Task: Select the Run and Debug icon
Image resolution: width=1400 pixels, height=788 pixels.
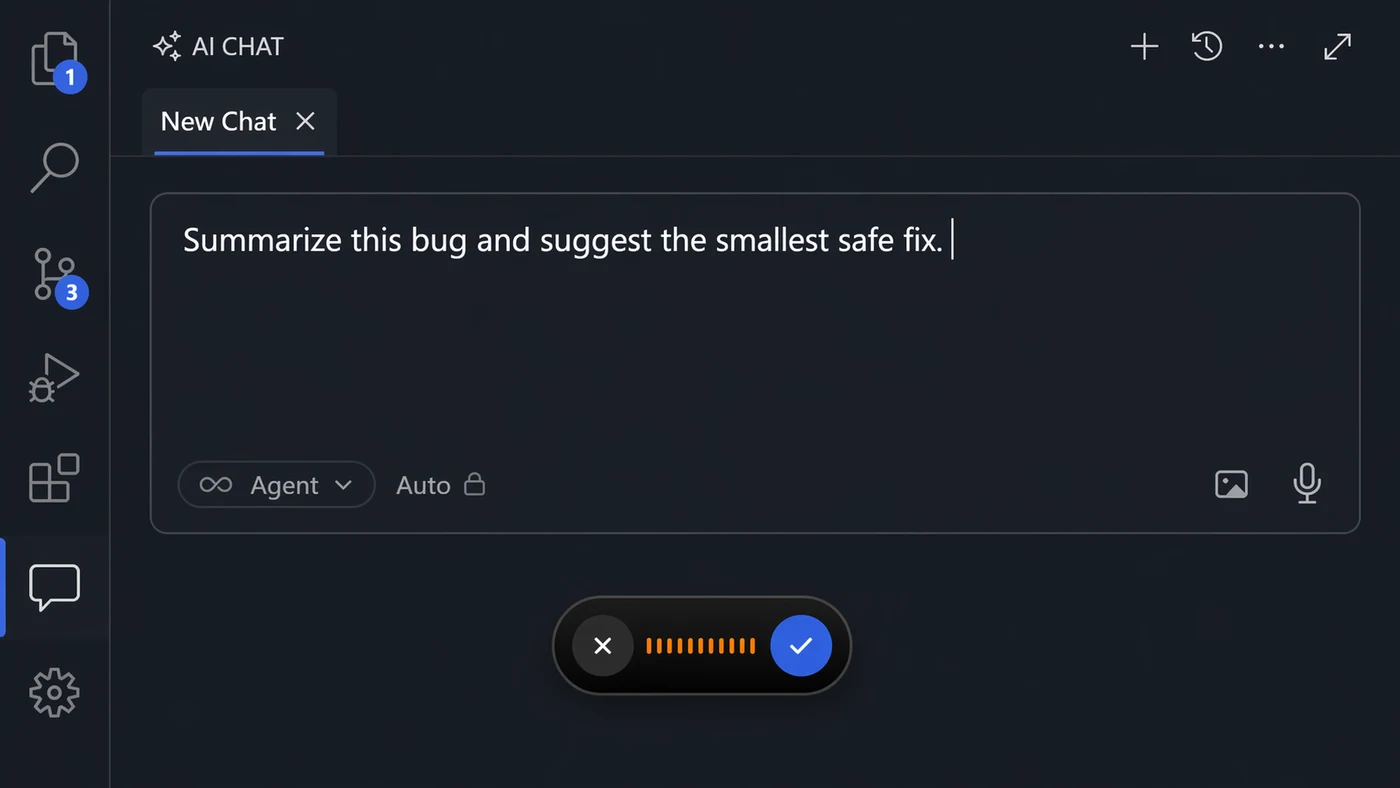Action: click(x=55, y=378)
